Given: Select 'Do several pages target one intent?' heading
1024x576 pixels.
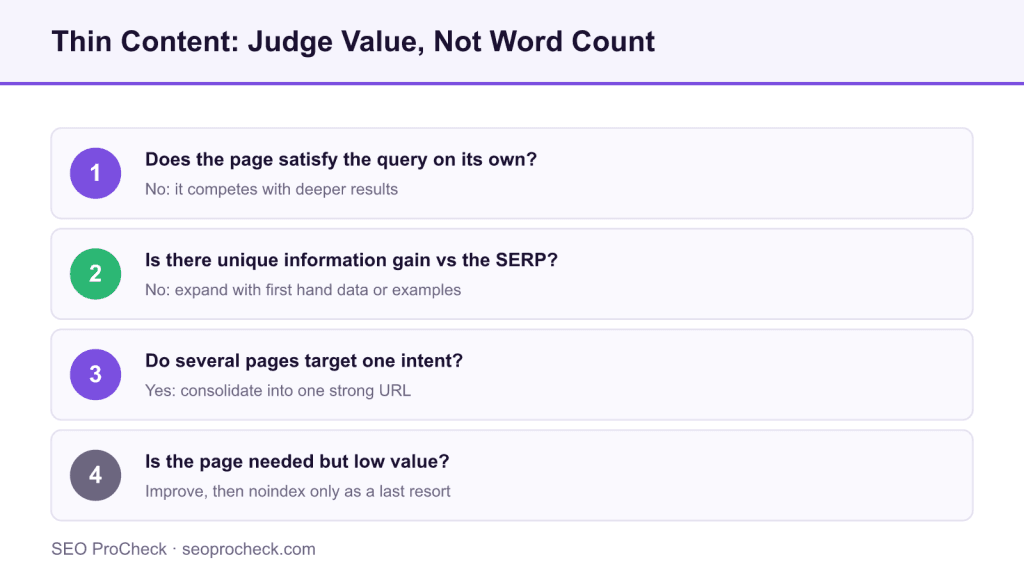Looking at the screenshot, I should [x=304, y=360].
